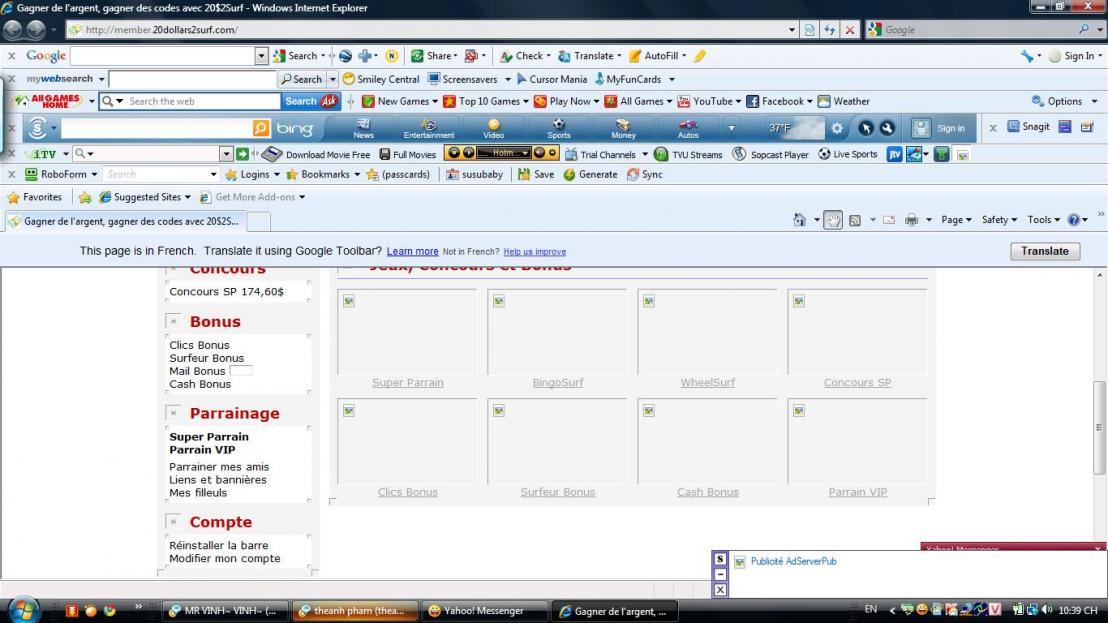The image size is (1108, 623).
Task: Collapse the Parrainage section toggle
Action: point(173,413)
